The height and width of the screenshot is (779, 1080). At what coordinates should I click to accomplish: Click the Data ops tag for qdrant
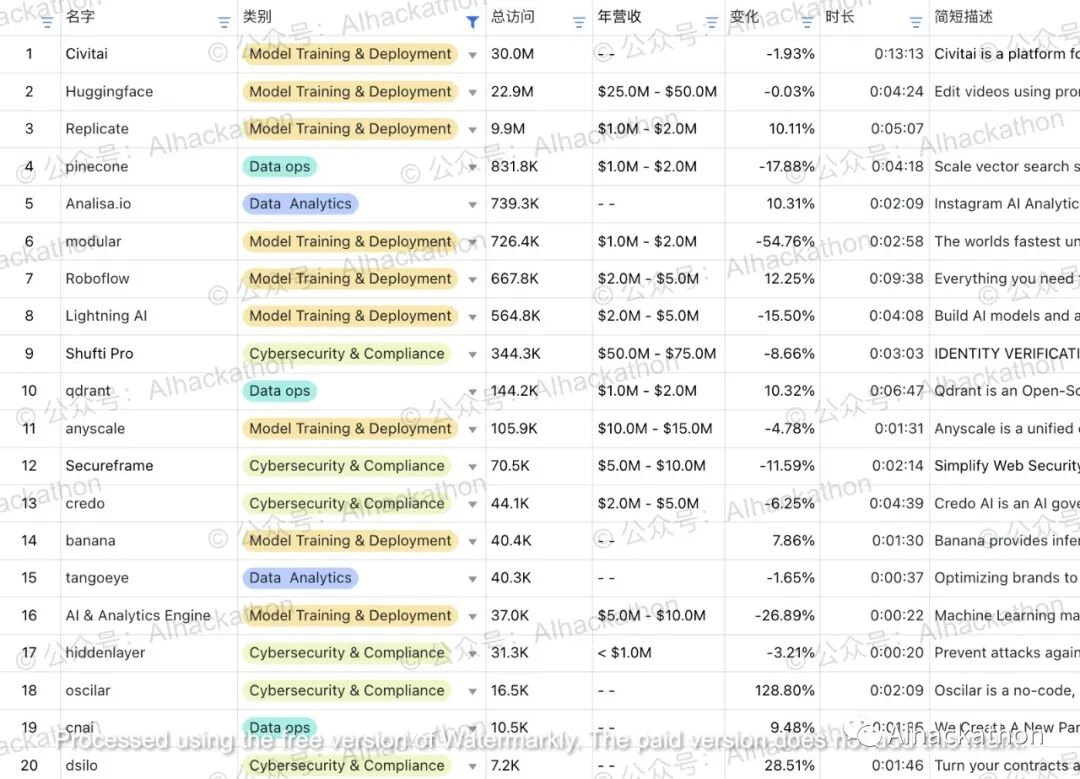(280, 391)
